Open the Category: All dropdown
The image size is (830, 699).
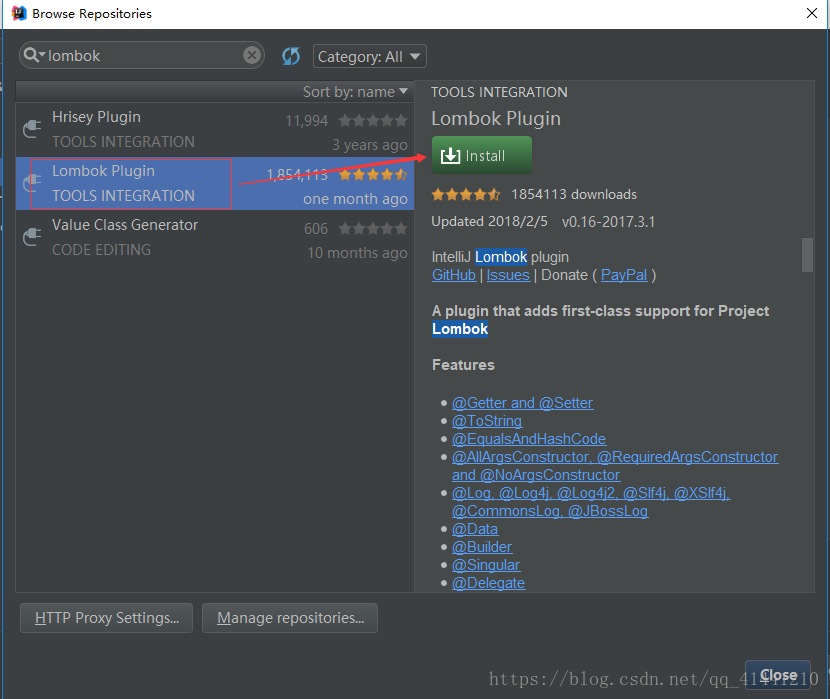tap(369, 56)
